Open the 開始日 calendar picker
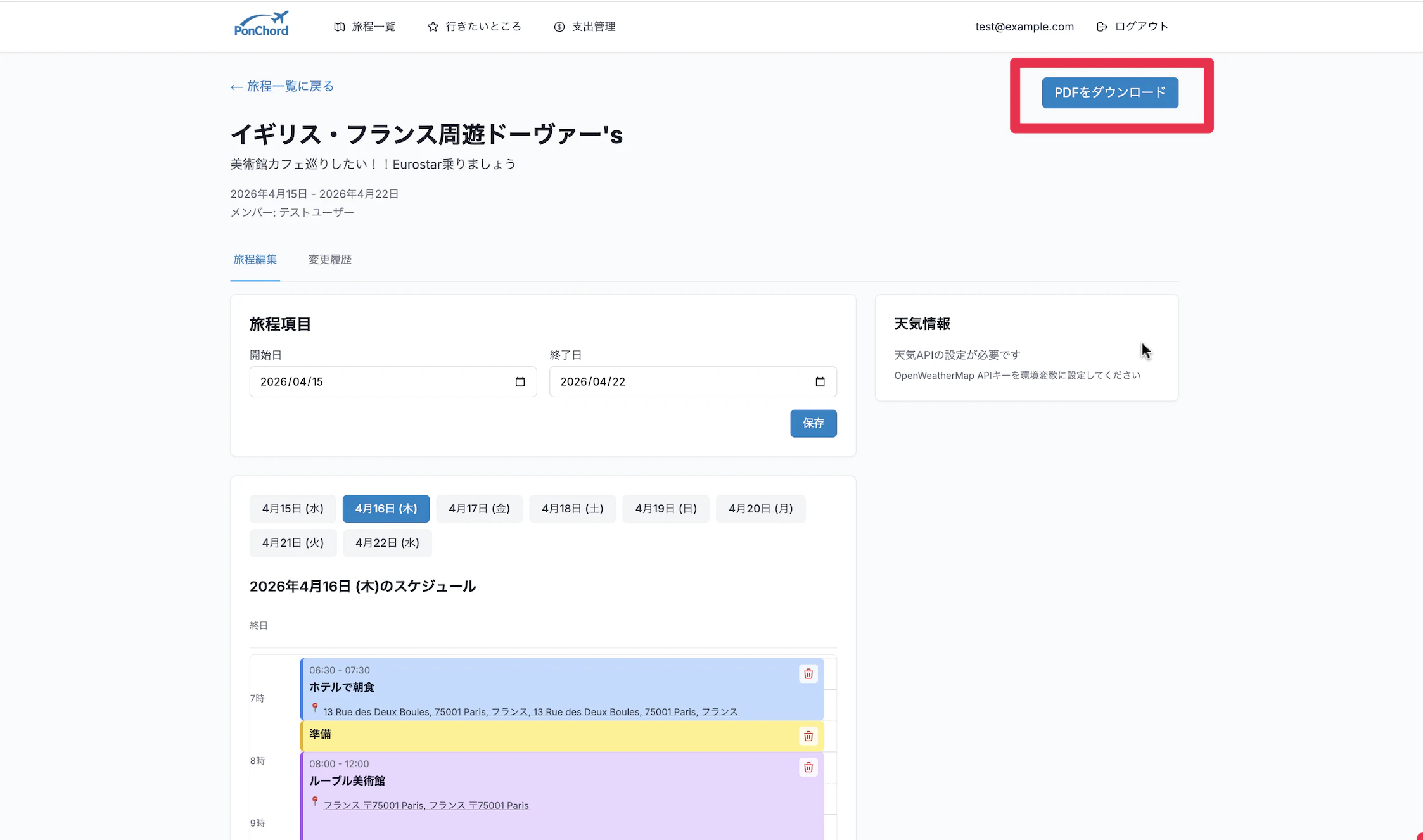 520,381
